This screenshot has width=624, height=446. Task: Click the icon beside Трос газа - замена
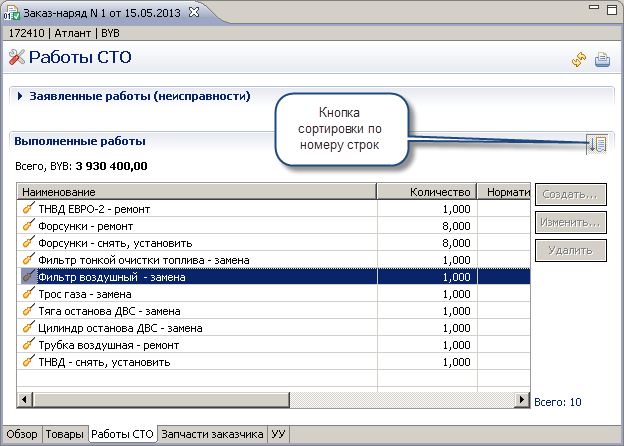coord(28,294)
